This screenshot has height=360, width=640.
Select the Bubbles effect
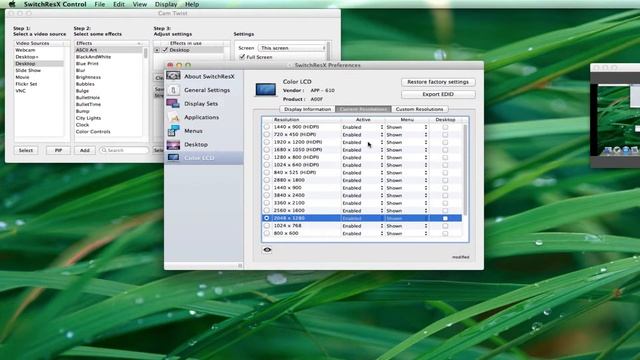point(85,84)
